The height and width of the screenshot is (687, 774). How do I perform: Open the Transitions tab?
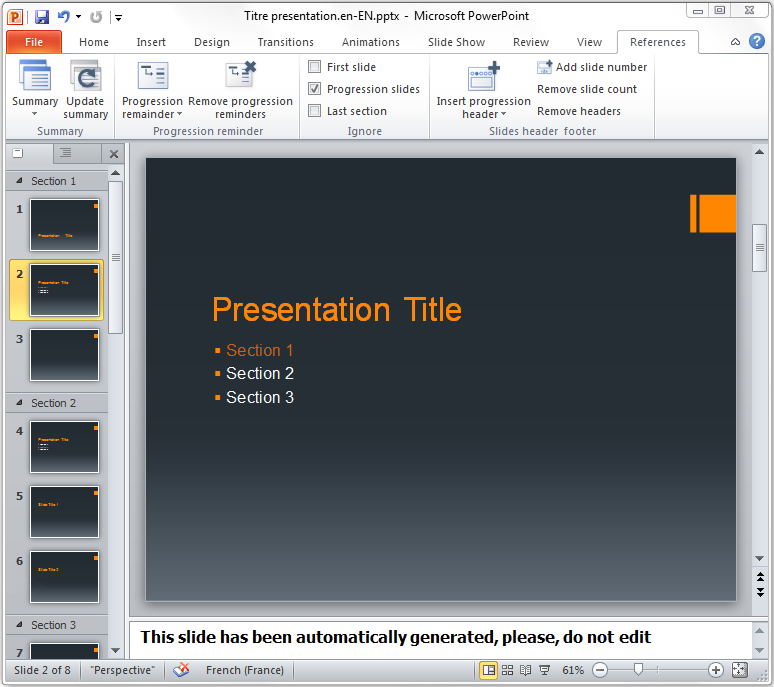point(285,42)
